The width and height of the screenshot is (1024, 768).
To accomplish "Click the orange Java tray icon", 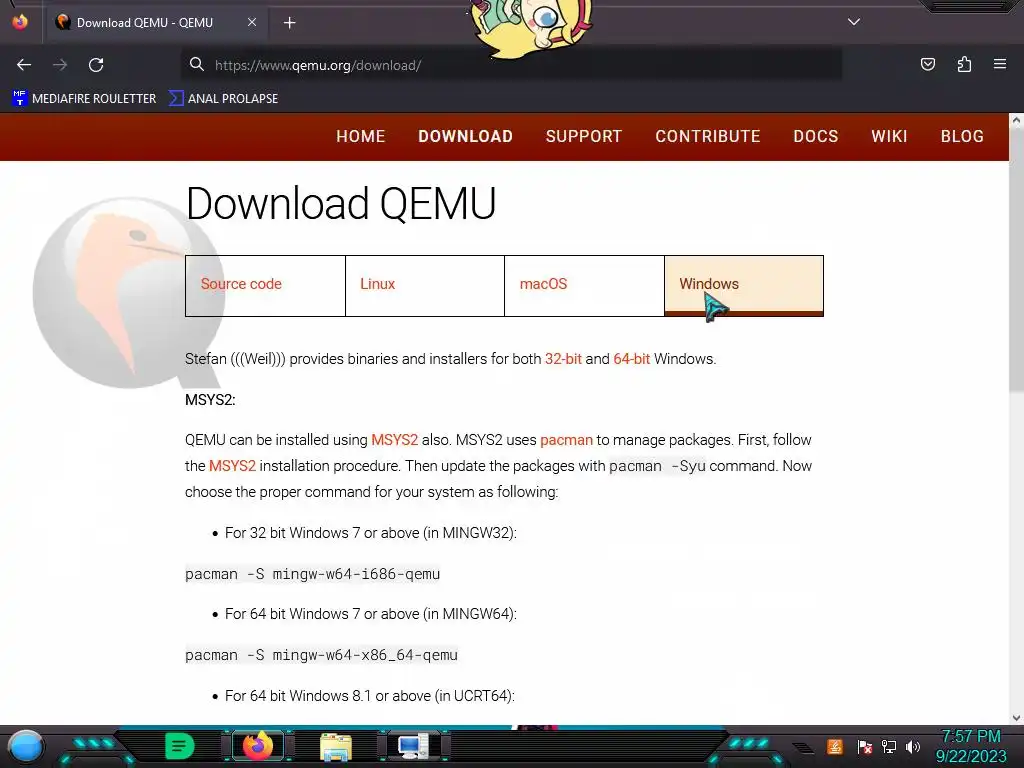I will [835, 746].
